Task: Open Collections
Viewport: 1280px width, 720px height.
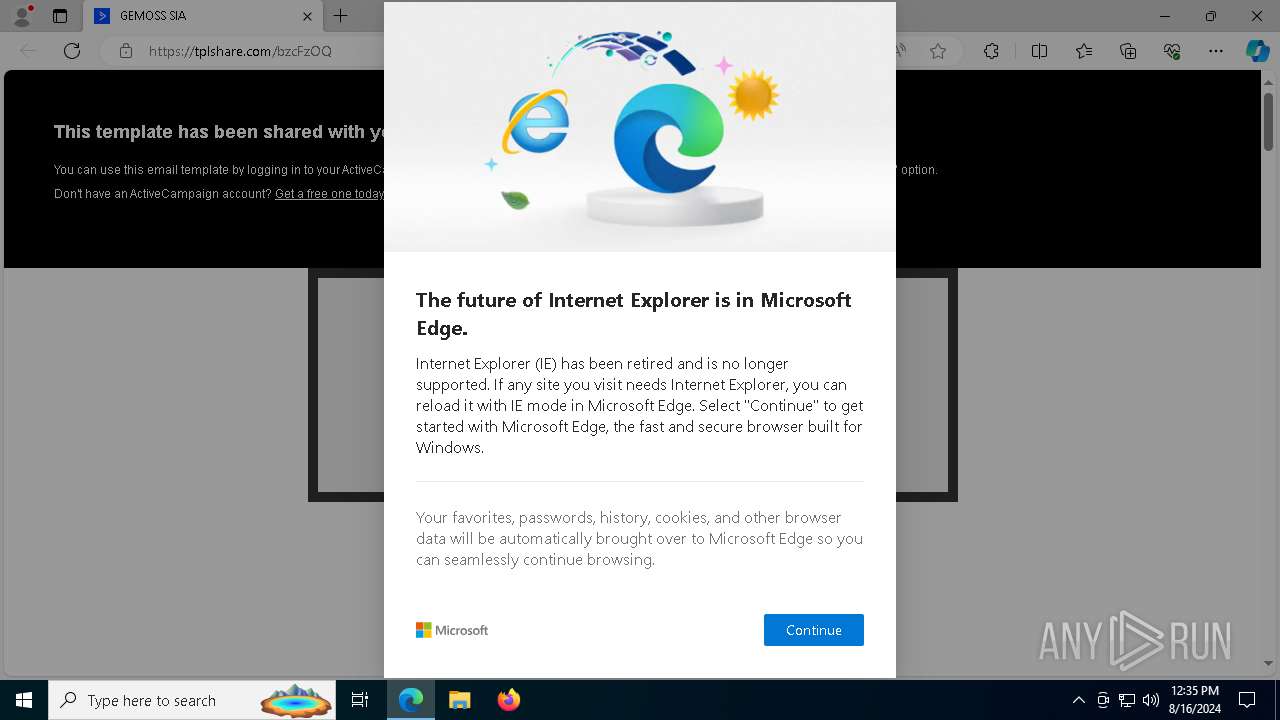Action: 1128,51
